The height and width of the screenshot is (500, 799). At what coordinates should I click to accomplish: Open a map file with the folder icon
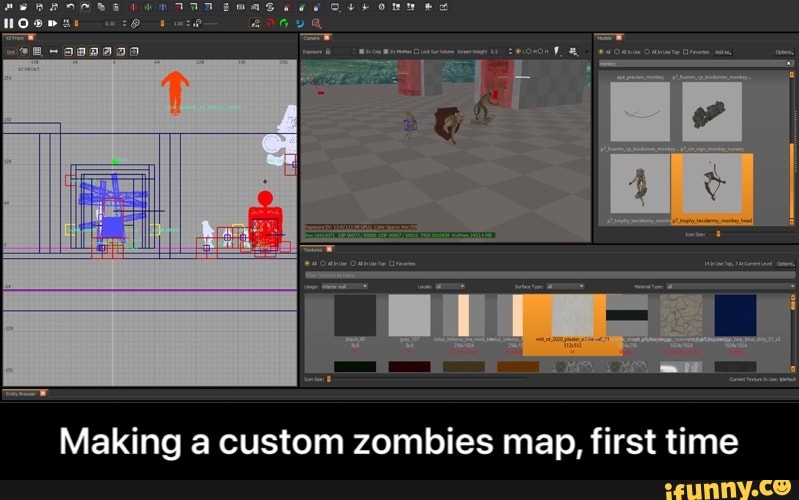[x=23, y=7]
